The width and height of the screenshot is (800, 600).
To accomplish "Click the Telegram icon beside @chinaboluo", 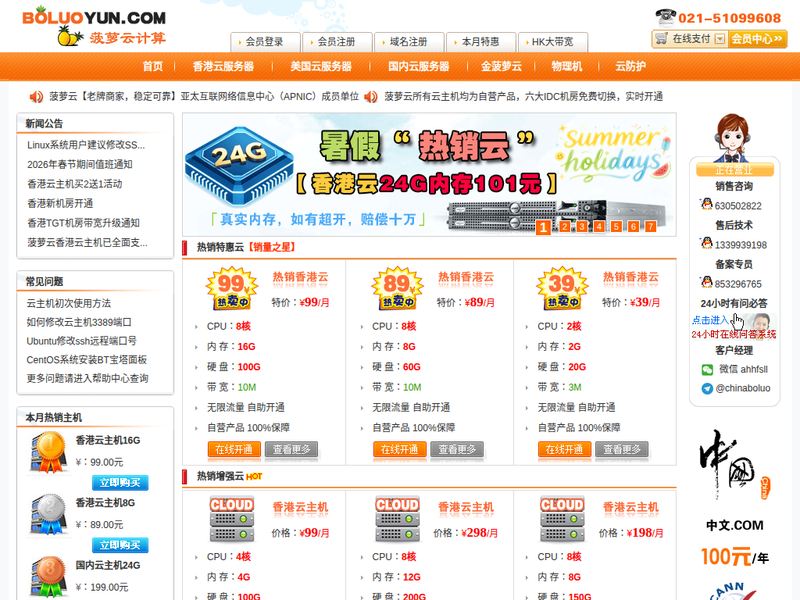I will [707, 389].
